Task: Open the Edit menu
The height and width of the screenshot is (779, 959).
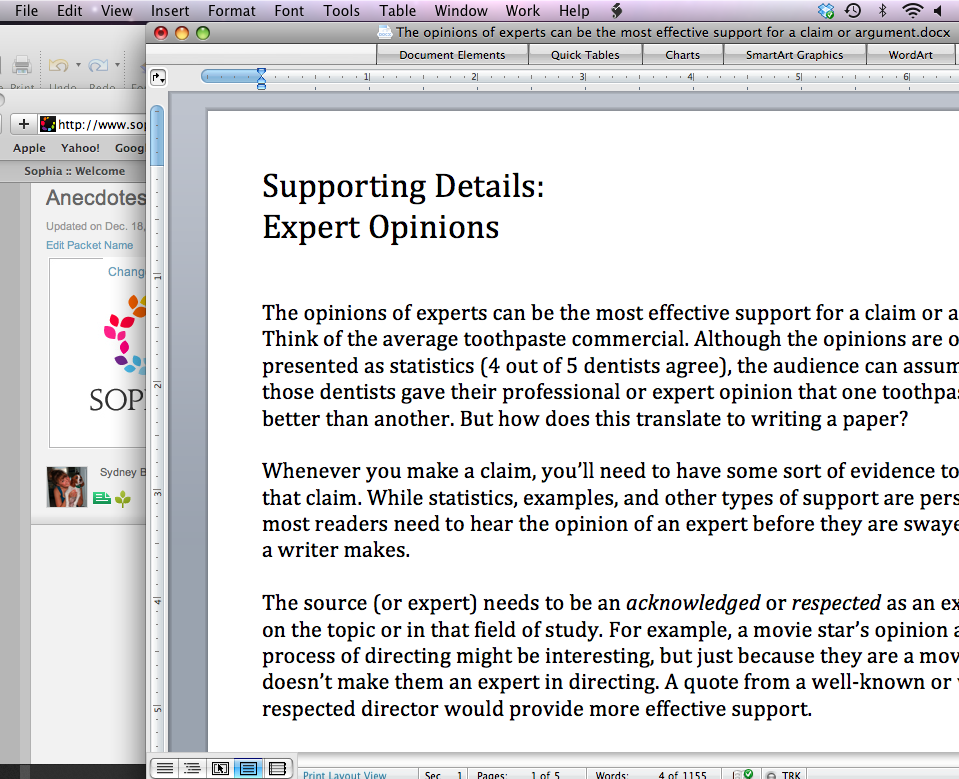Action: click(70, 11)
